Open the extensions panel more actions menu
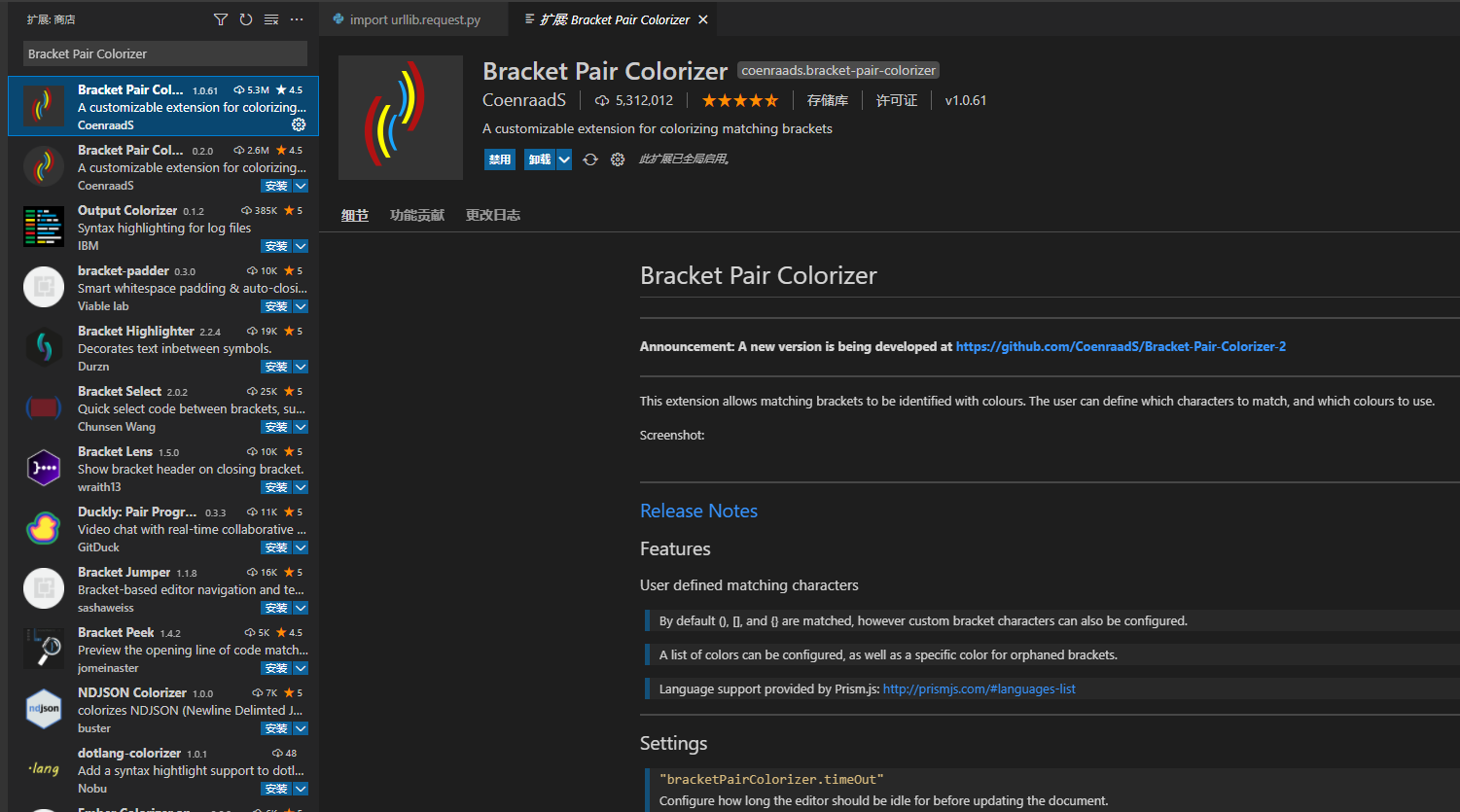The height and width of the screenshot is (812, 1460). (297, 19)
